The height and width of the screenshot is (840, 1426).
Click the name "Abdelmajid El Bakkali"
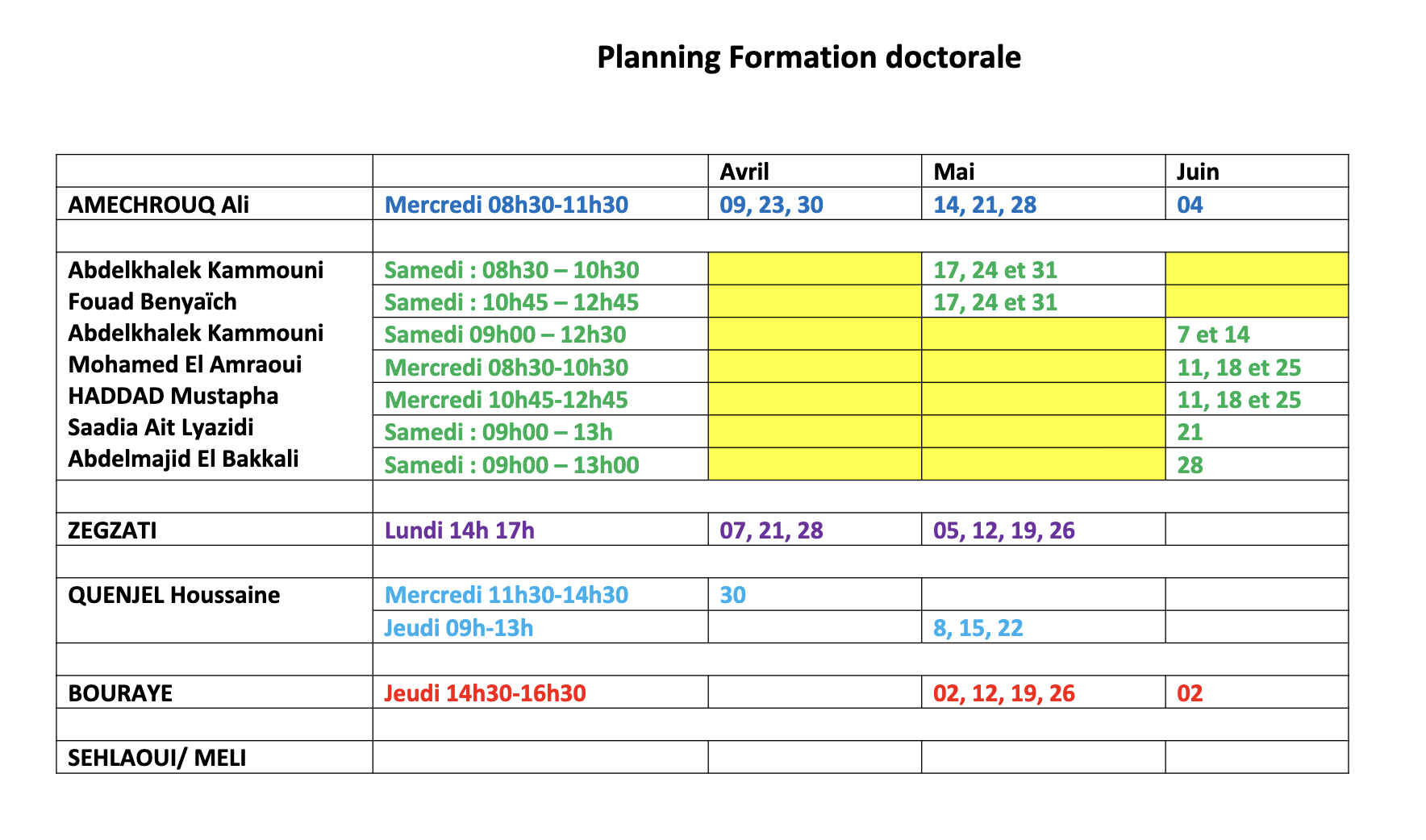tap(183, 459)
